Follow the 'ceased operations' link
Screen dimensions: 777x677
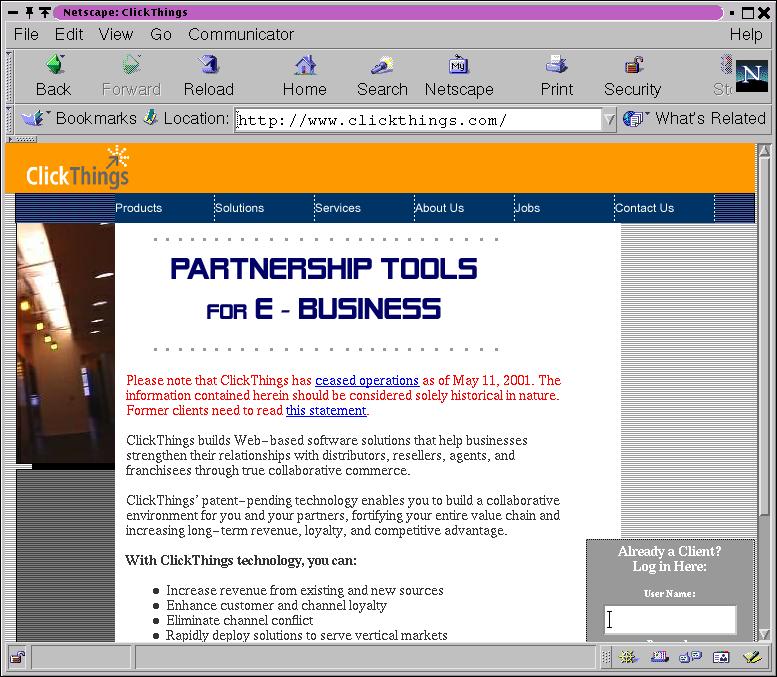(x=367, y=381)
